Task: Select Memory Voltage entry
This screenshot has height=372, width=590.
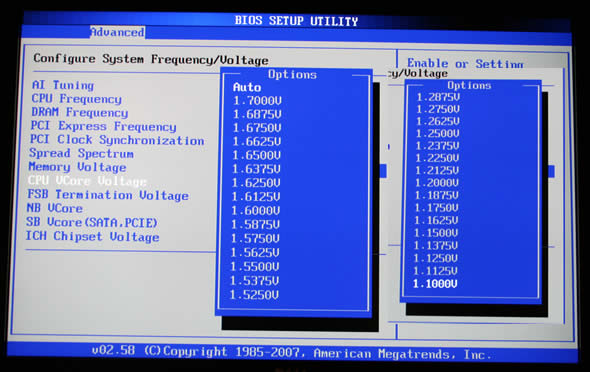Action: click(77, 167)
